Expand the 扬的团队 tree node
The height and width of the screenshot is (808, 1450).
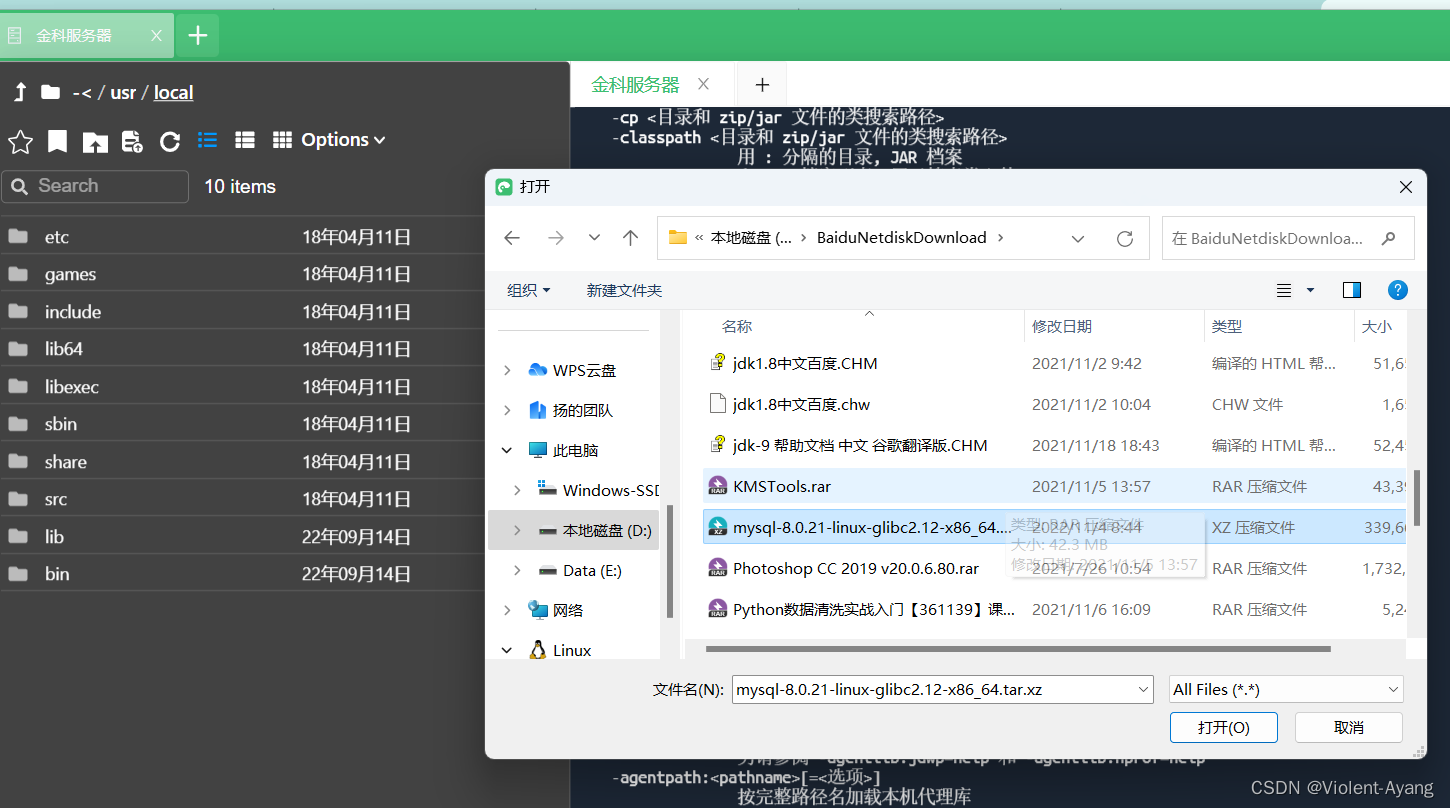tap(507, 410)
